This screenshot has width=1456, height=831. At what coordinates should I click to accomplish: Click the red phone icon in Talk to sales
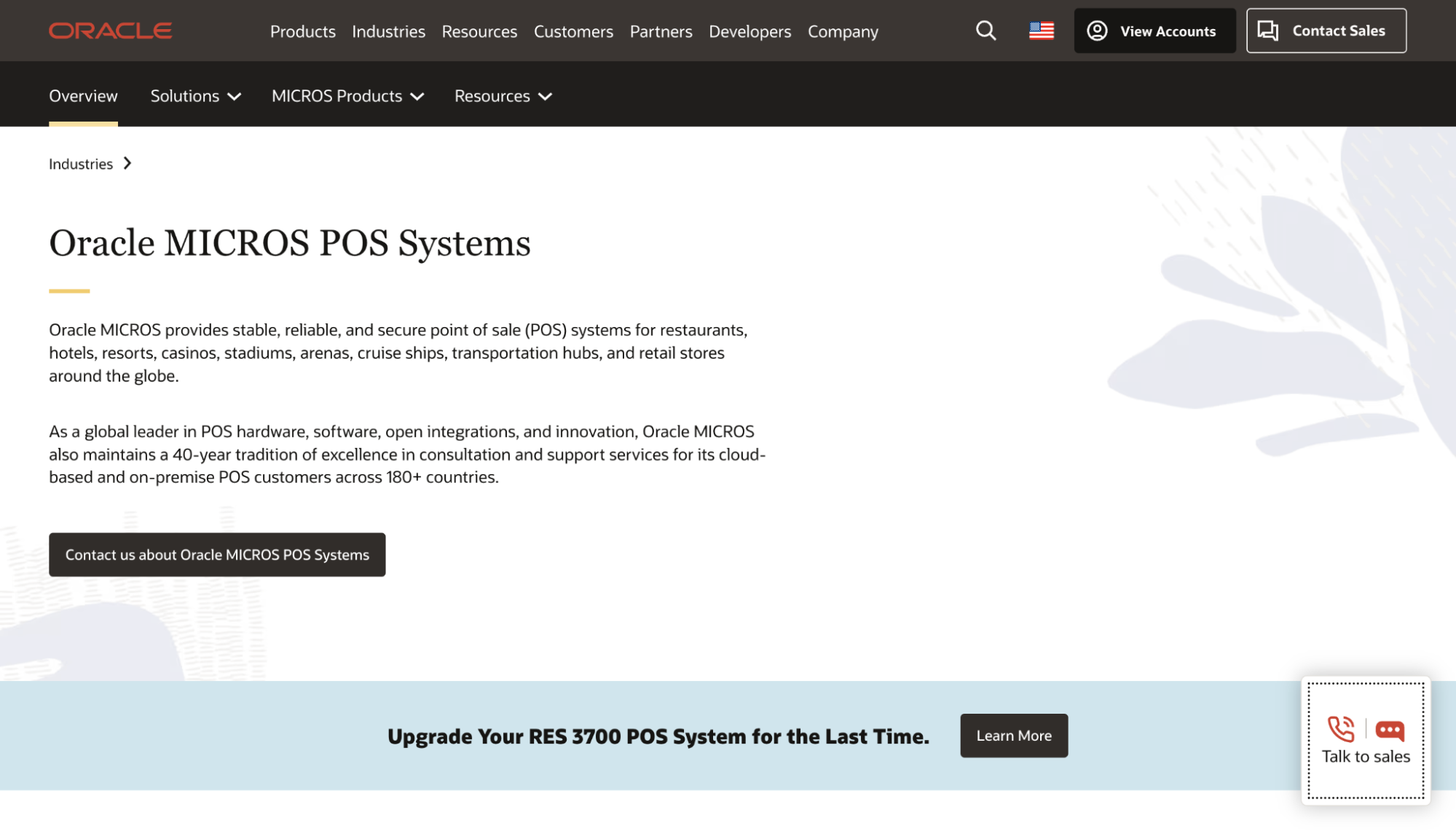point(1341,729)
